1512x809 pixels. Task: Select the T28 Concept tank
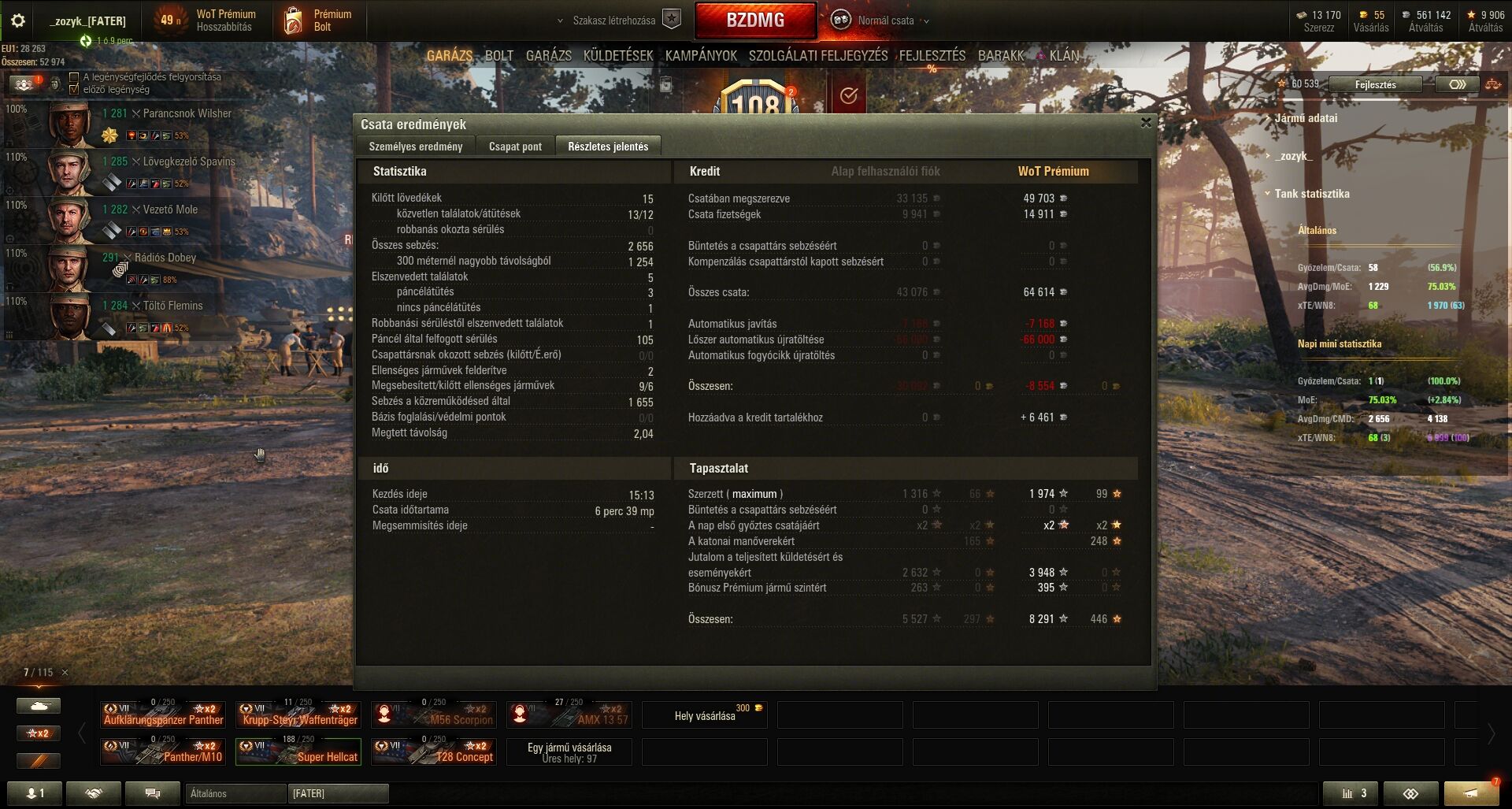pyautogui.click(x=434, y=751)
